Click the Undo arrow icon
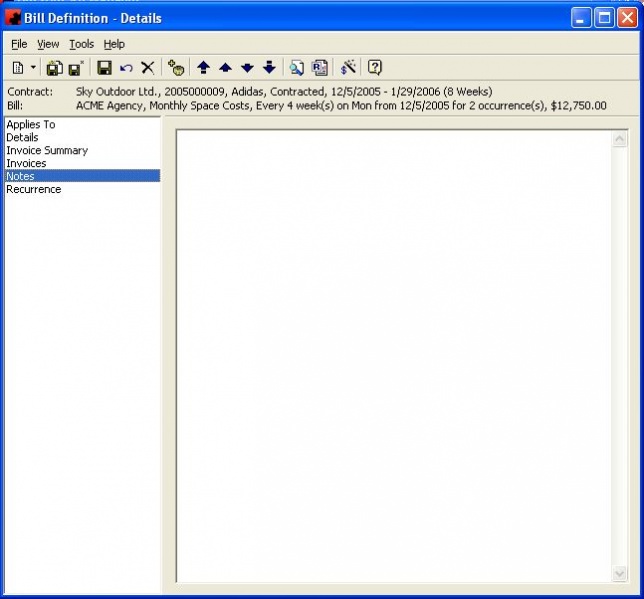 point(126,67)
